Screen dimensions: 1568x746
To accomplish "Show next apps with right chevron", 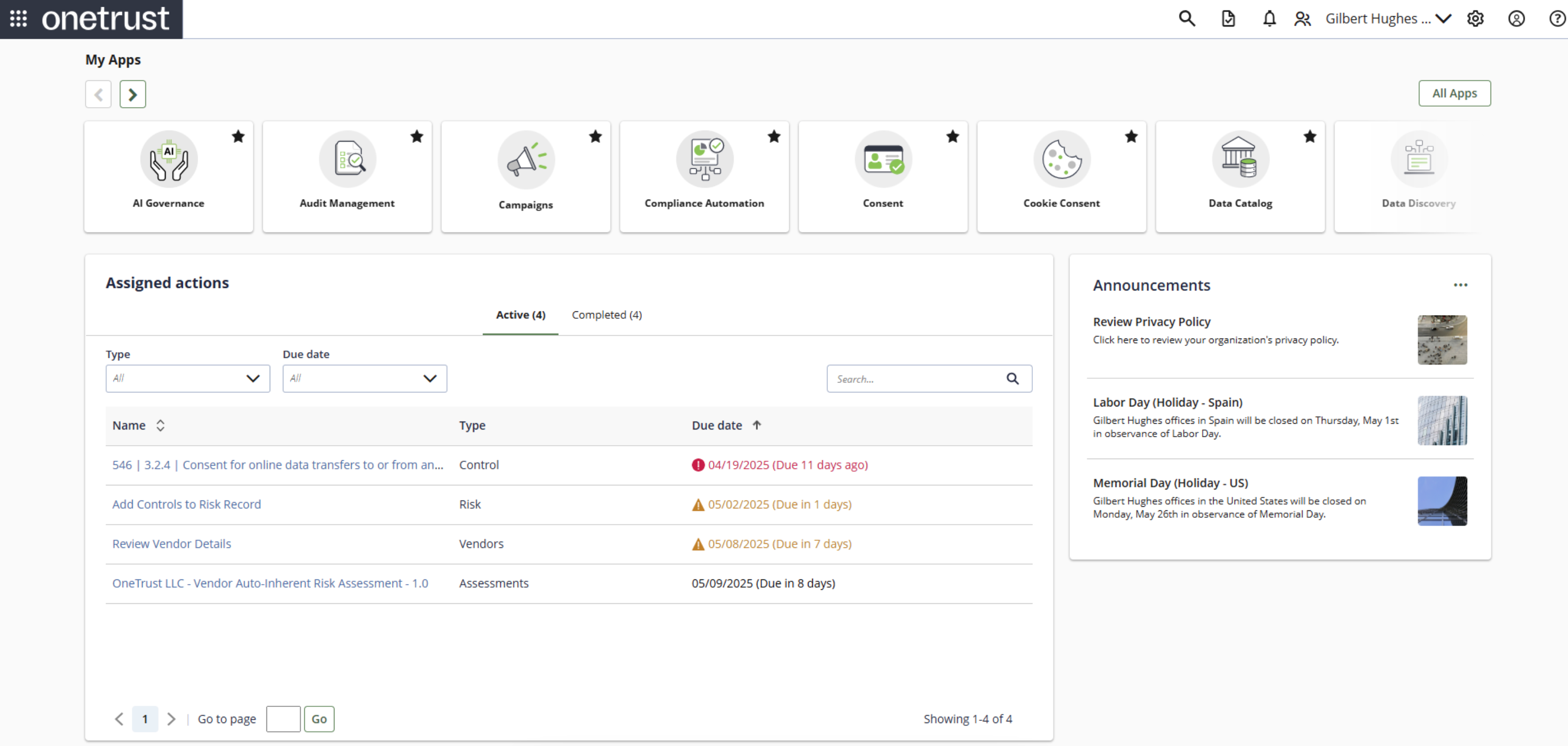I will coord(133,95).
